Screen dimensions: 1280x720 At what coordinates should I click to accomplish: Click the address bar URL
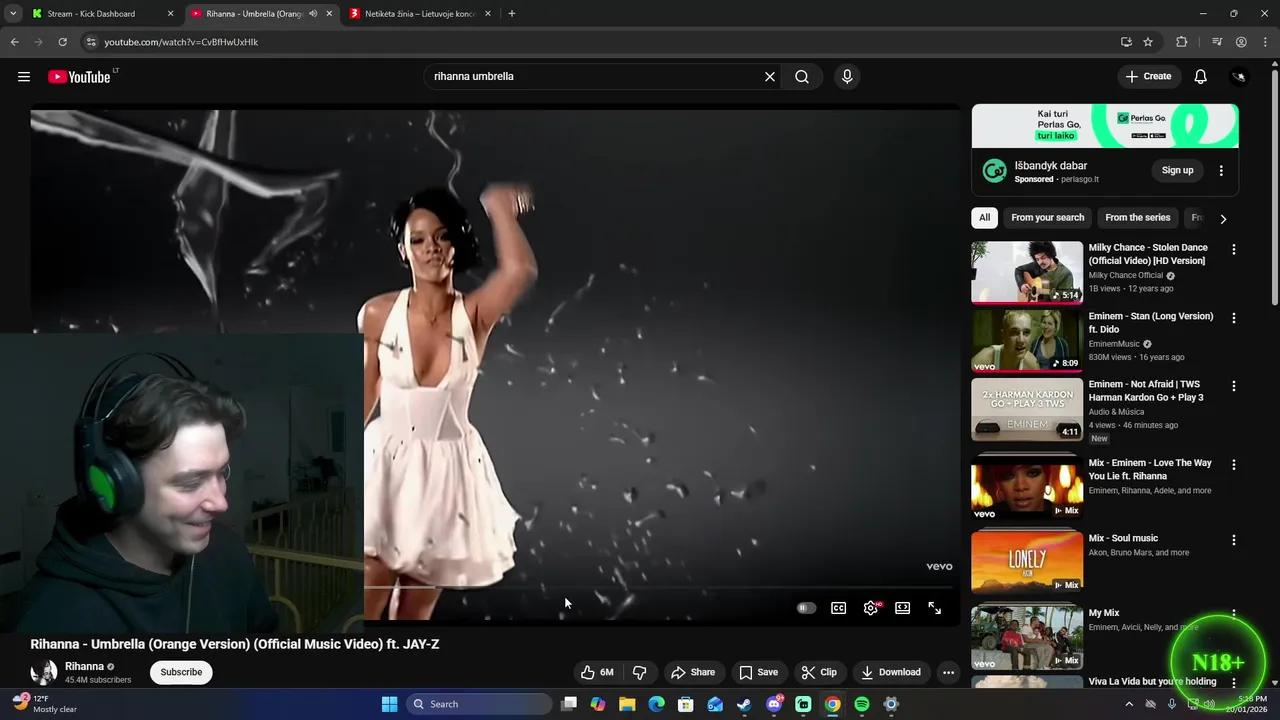click(x=181, y=42)
